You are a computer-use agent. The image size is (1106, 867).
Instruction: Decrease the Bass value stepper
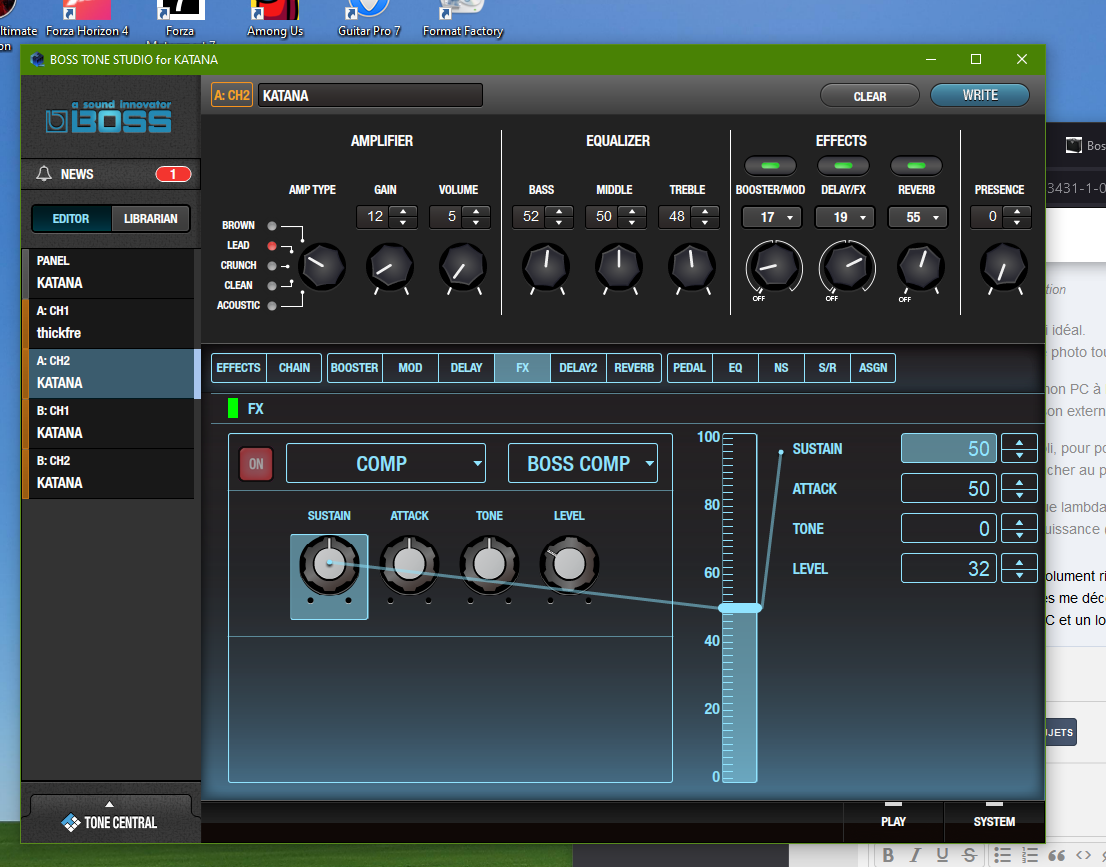(559, 222)
